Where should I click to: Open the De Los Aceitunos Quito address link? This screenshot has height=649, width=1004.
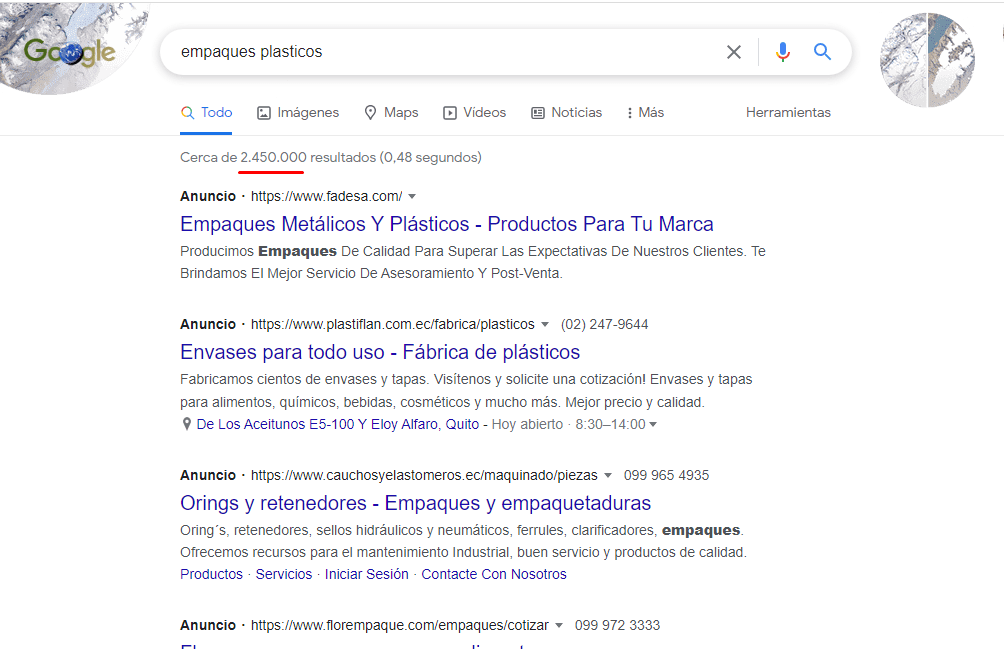(x=337, y=424)
